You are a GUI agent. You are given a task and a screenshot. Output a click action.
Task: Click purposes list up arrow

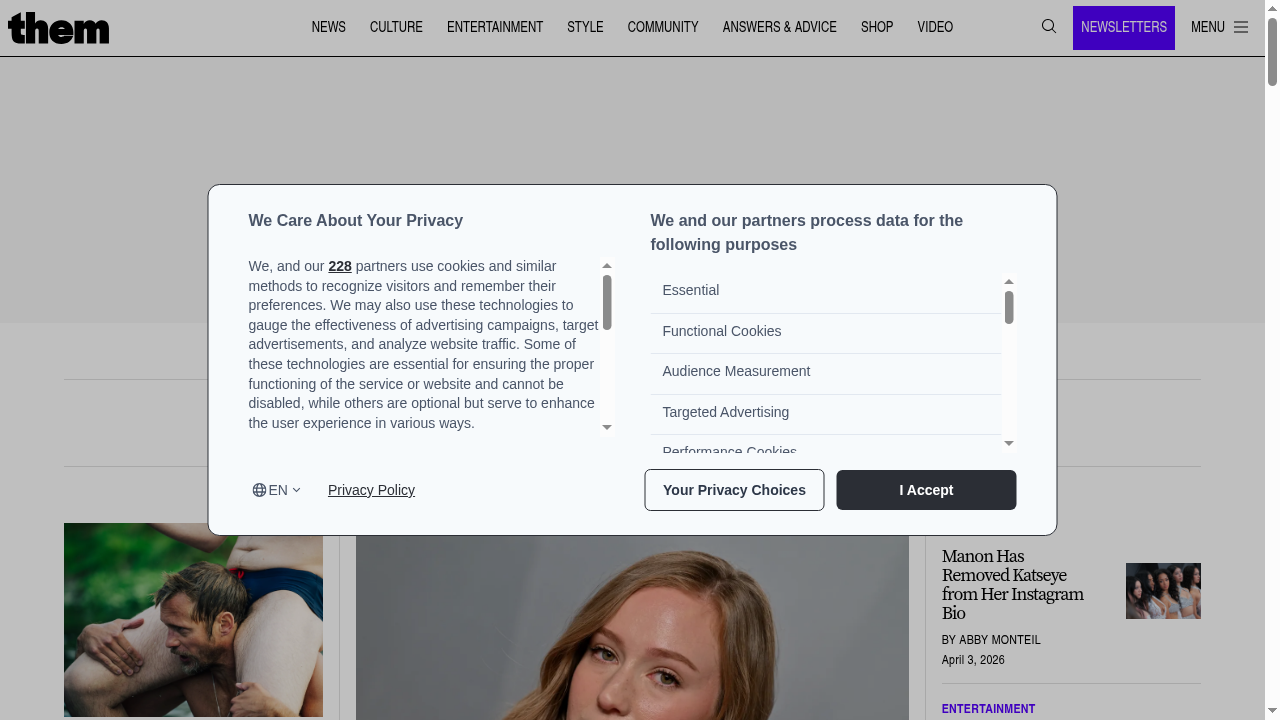[1009, 282]
